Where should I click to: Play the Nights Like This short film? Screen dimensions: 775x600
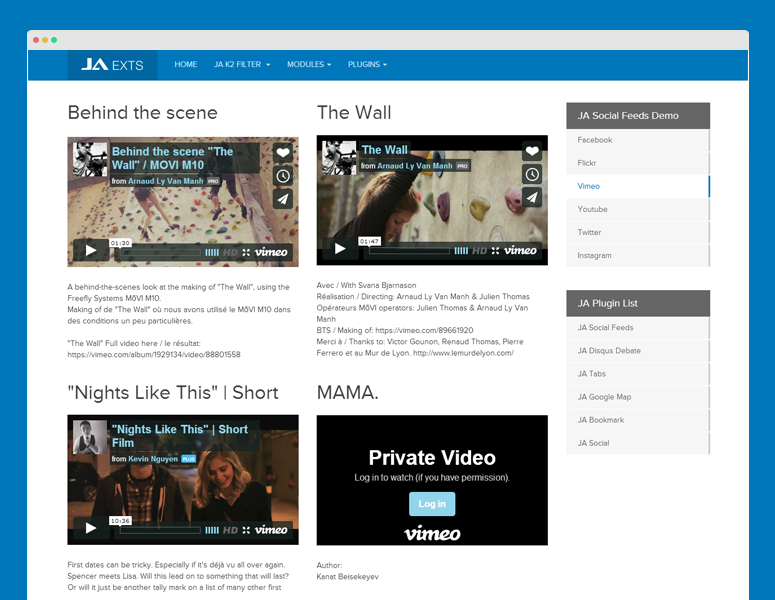click(91, 528)
